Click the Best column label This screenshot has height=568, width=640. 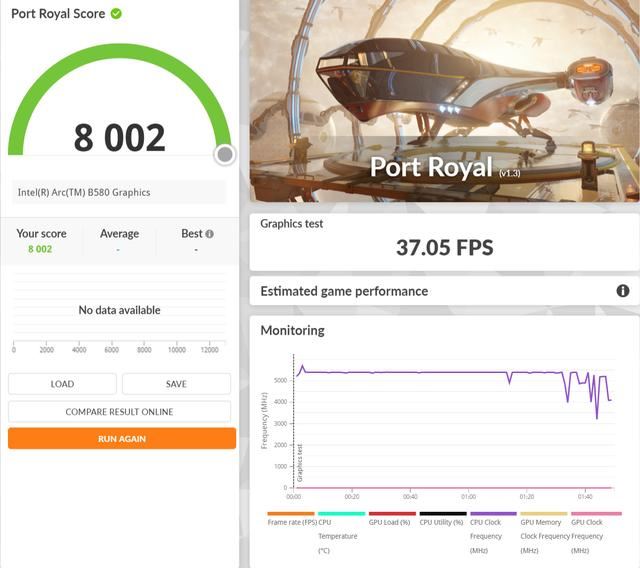(192, 233)
